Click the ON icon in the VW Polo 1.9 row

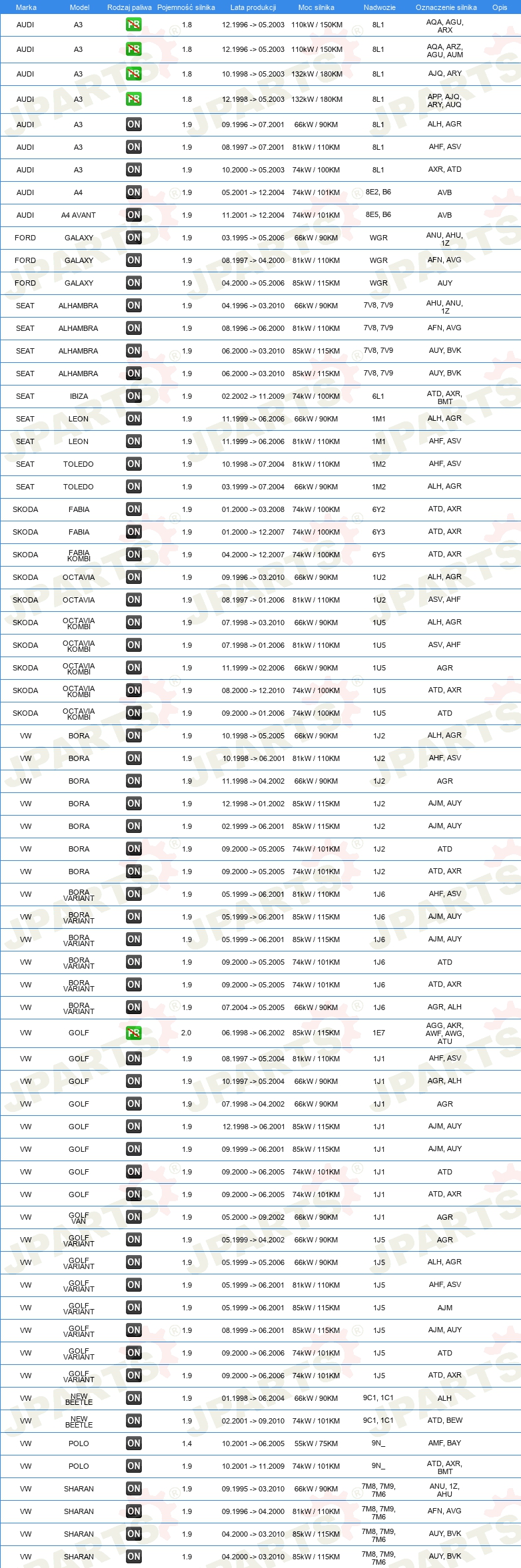[x=133, y=1466]
